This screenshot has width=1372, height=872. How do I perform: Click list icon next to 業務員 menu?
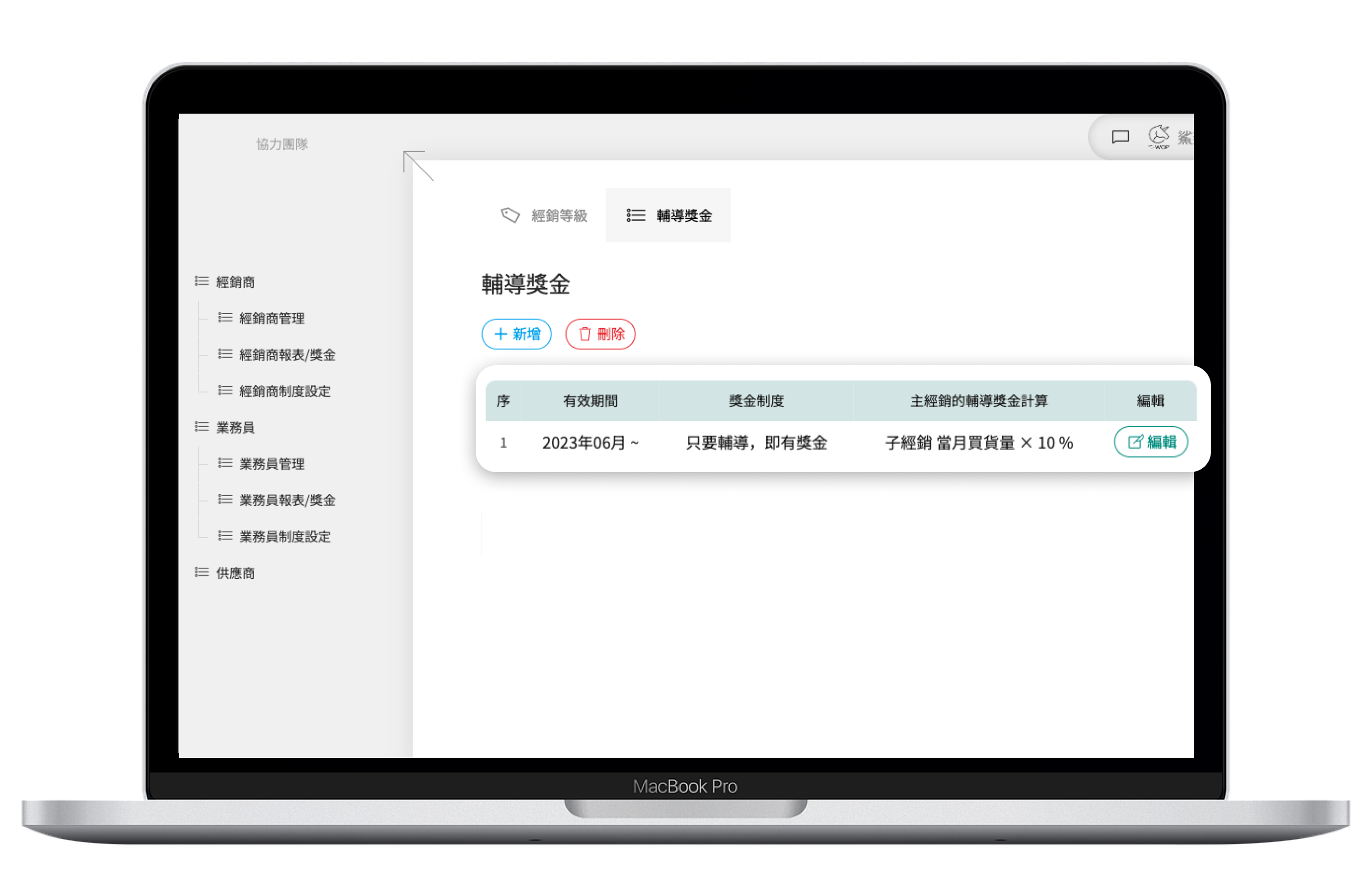pyautogui.click(x=202, y=427)
